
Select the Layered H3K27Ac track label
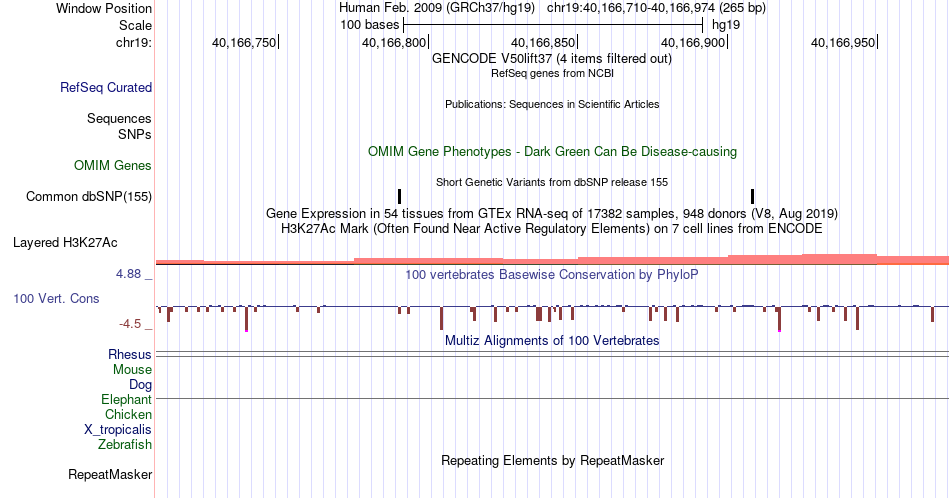65,242
